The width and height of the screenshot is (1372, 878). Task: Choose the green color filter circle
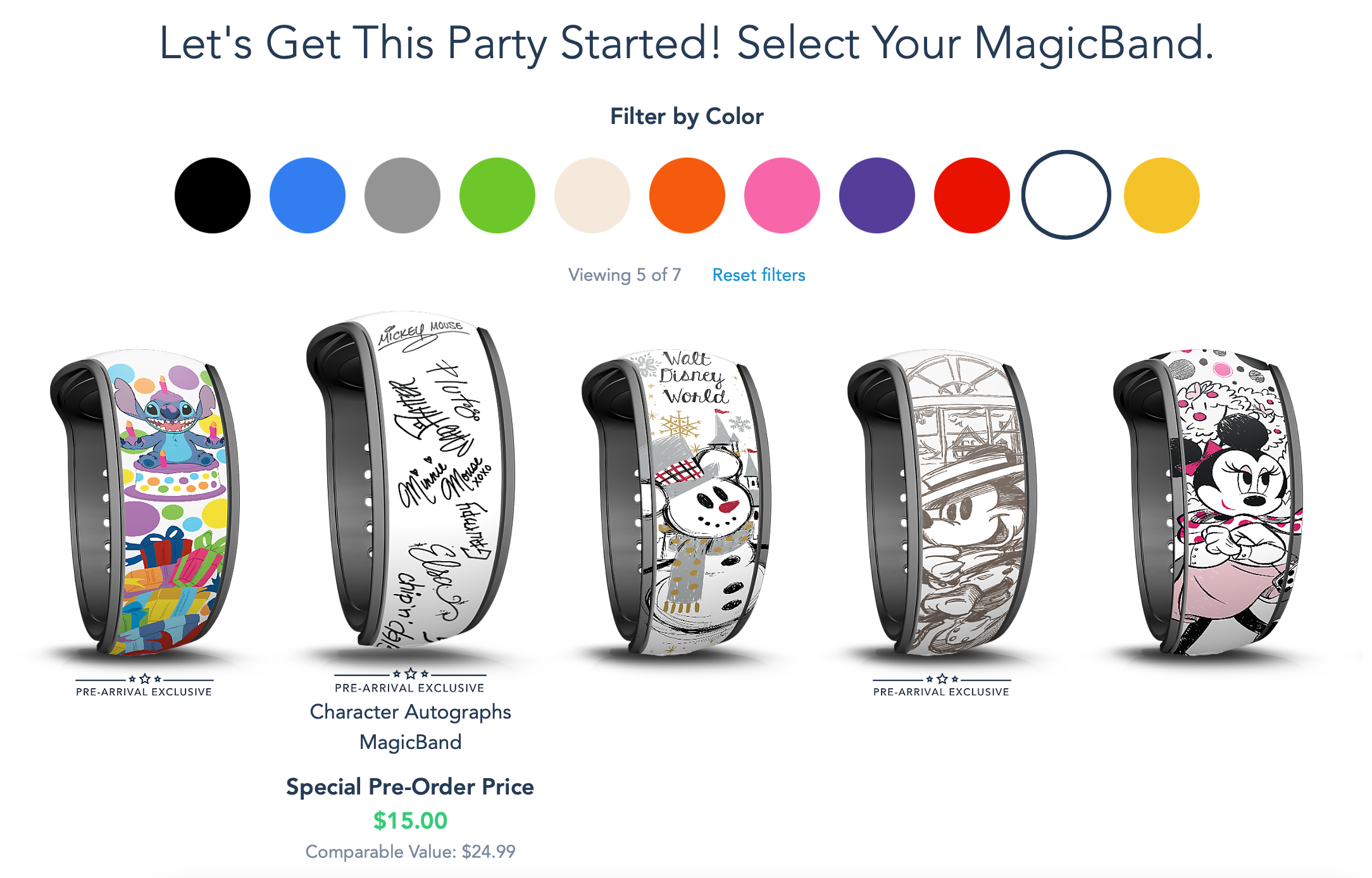[497, 195]
